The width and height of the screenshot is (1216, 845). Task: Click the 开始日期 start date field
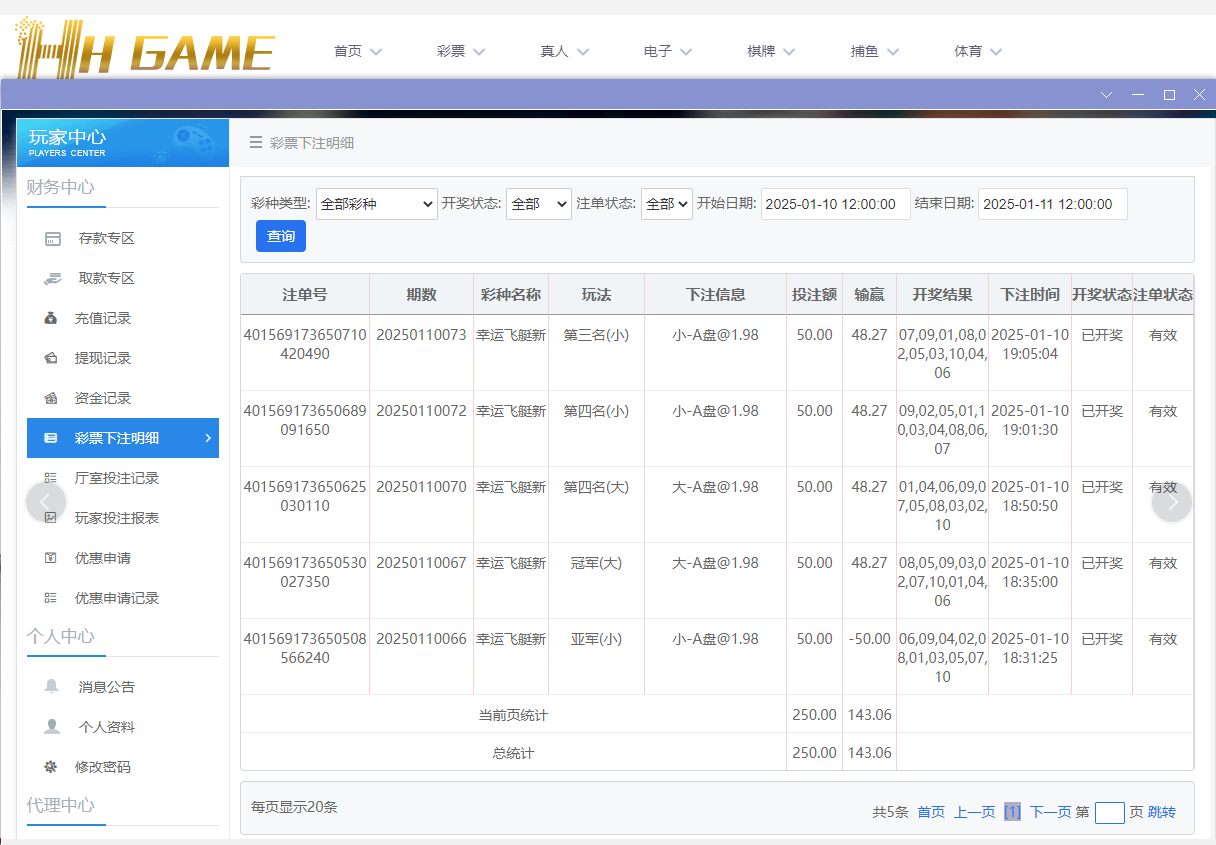click(835, 203)
